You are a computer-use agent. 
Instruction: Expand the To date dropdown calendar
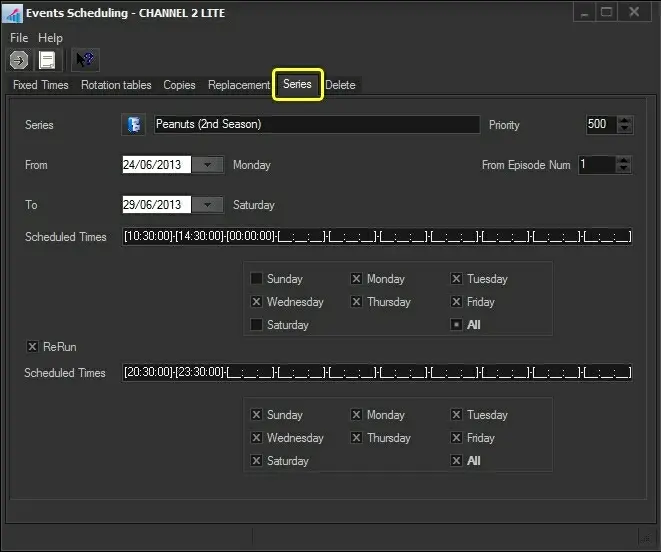207,205
